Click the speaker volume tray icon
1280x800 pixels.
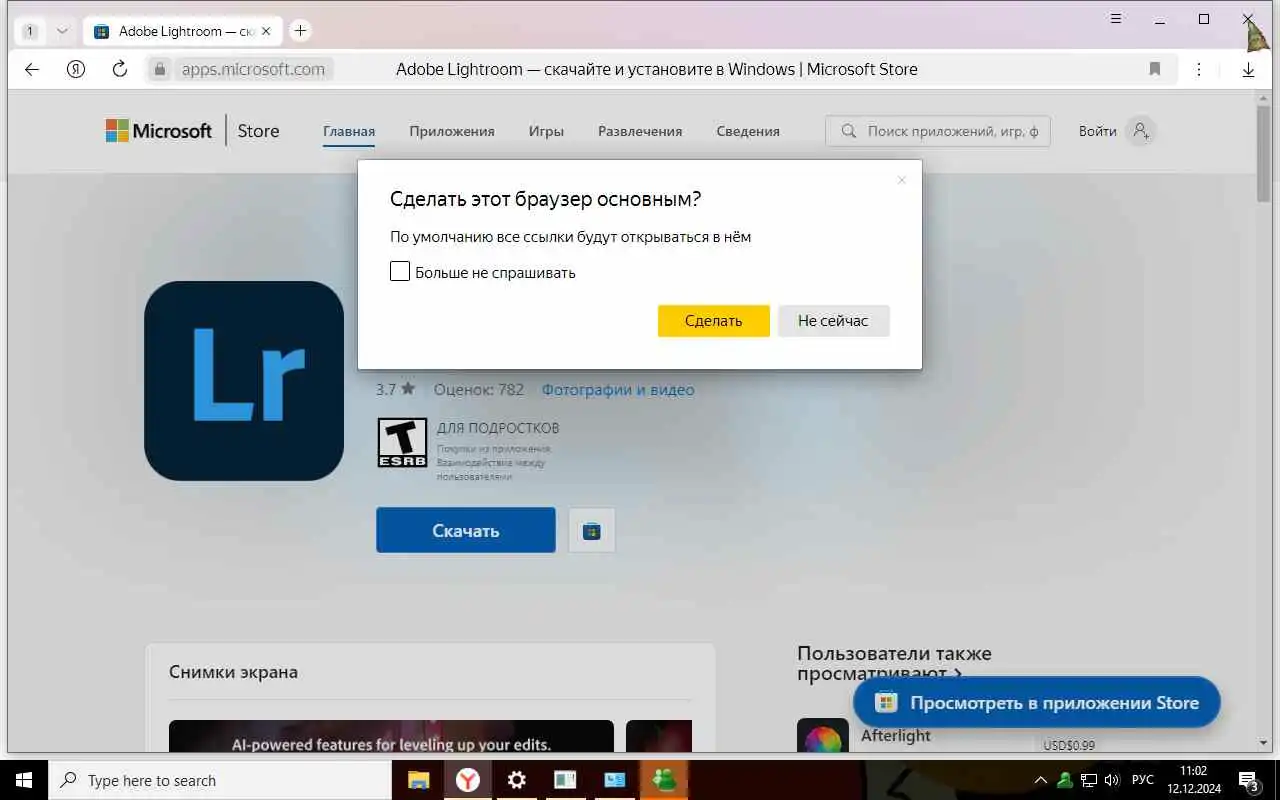1112,780
